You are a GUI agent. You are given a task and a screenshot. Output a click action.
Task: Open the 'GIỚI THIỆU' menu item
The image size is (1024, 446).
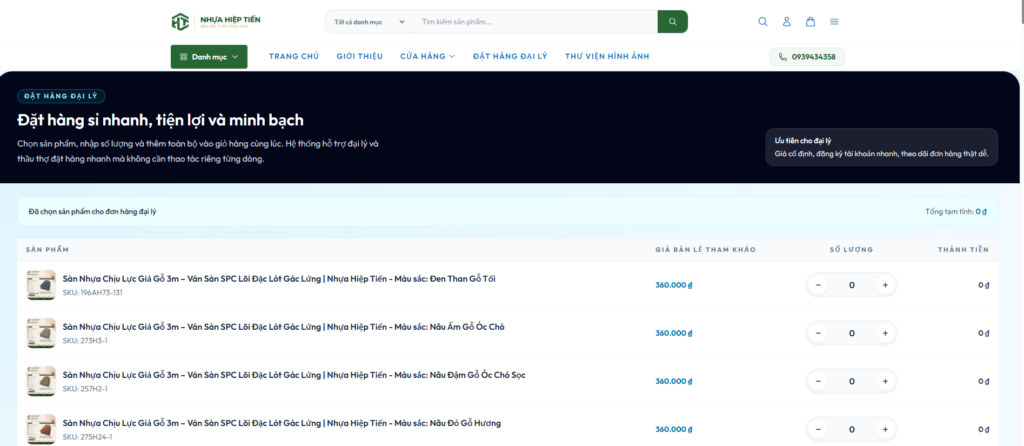point(360,57)
